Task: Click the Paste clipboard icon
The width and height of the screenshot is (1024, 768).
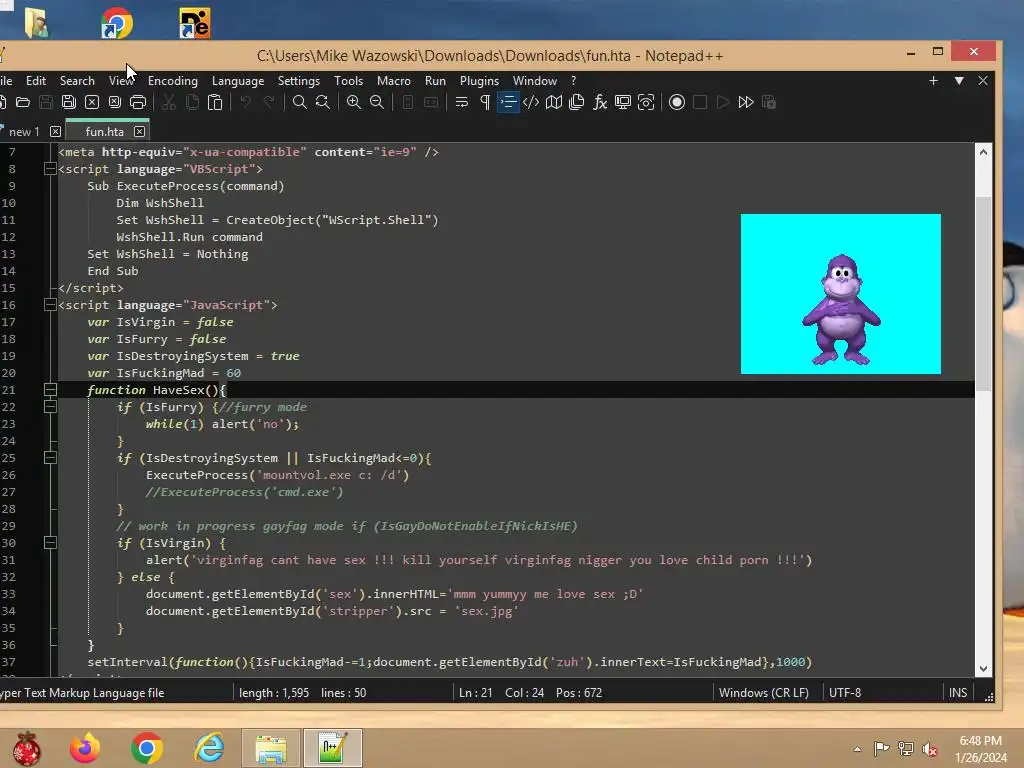Action: pos(215,103)
